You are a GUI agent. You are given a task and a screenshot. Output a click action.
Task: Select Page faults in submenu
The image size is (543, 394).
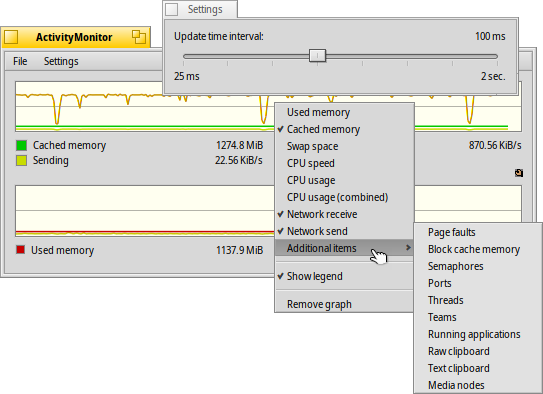pos(478,232)
